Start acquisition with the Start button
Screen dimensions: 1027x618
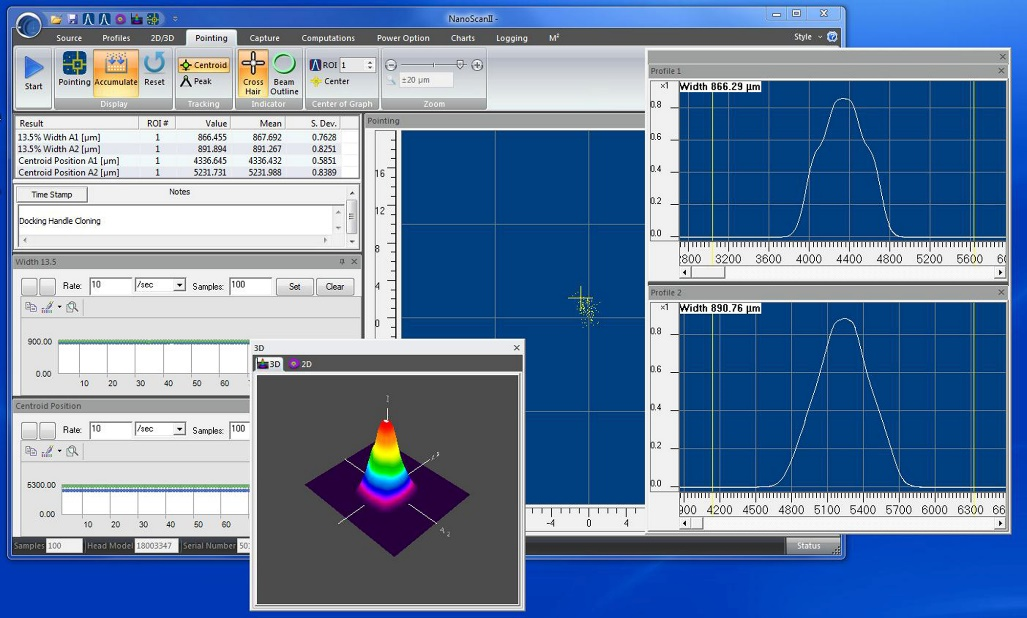[x=33, y=73]
